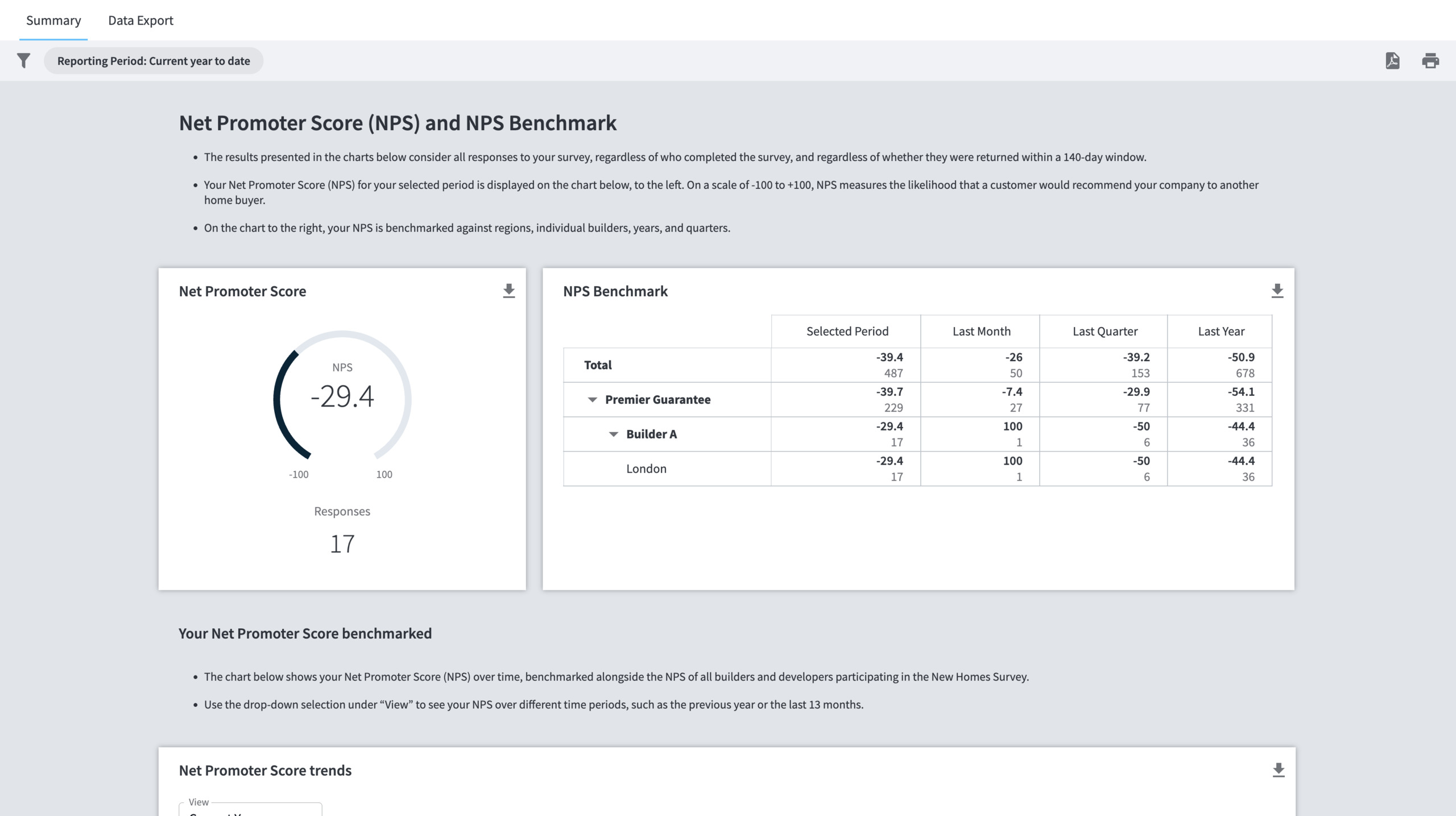Screen dimensions: 1456x816
Task: Click the Last Month column header
Action: click(981, 332)
